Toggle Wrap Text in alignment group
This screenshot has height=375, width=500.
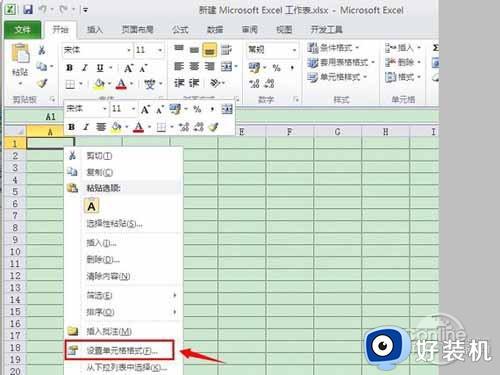[x=226, y=50]
